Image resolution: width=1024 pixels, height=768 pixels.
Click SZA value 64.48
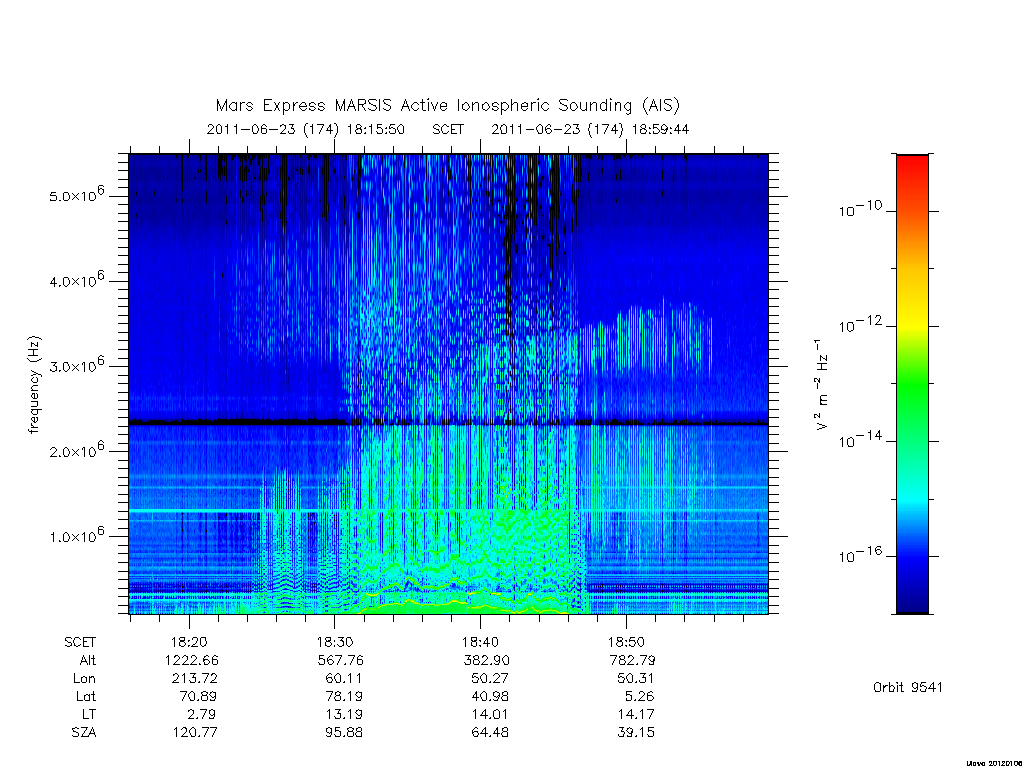click(x=489, y=733)
